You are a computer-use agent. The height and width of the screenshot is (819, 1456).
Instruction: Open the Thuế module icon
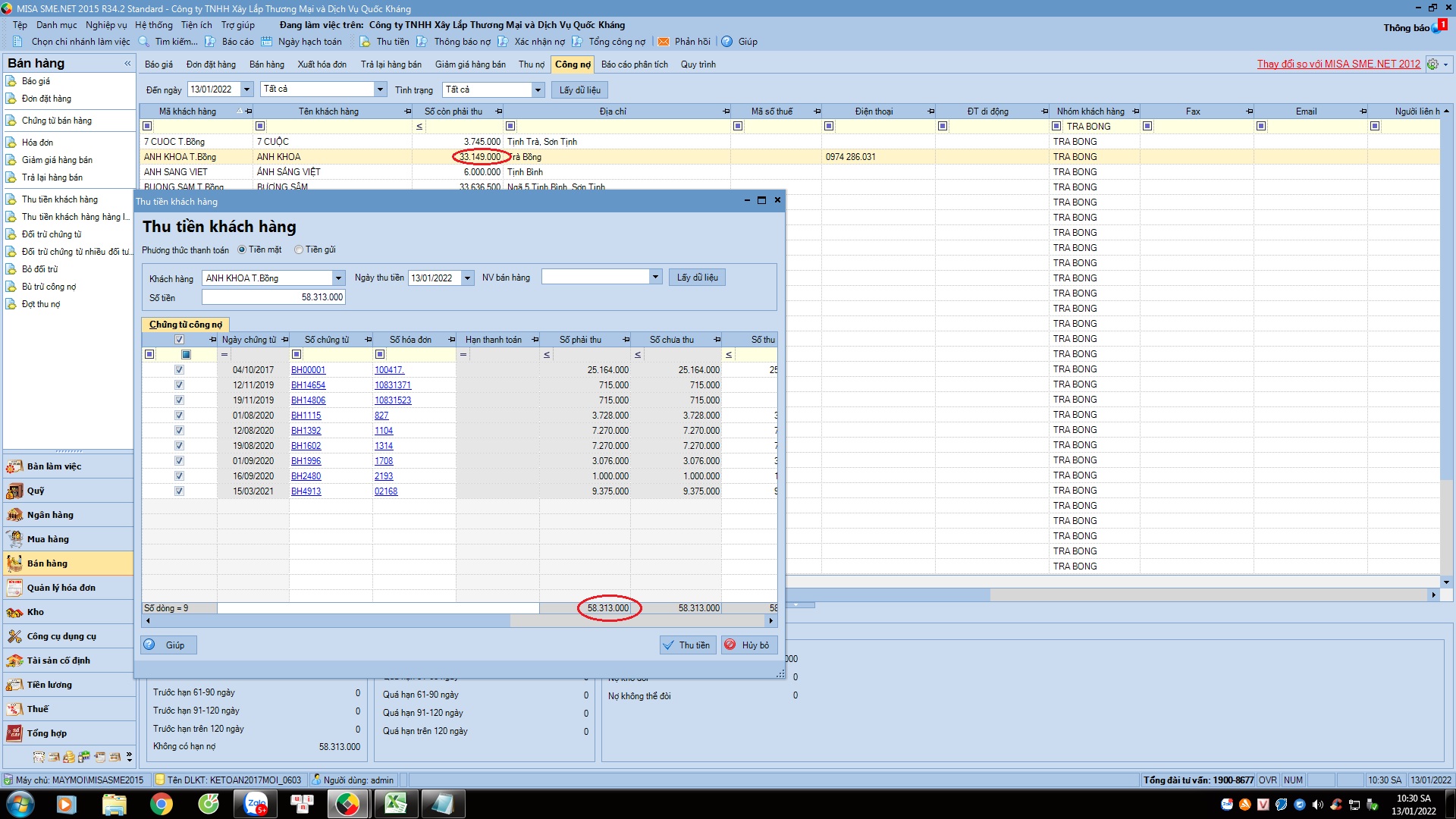14,709
